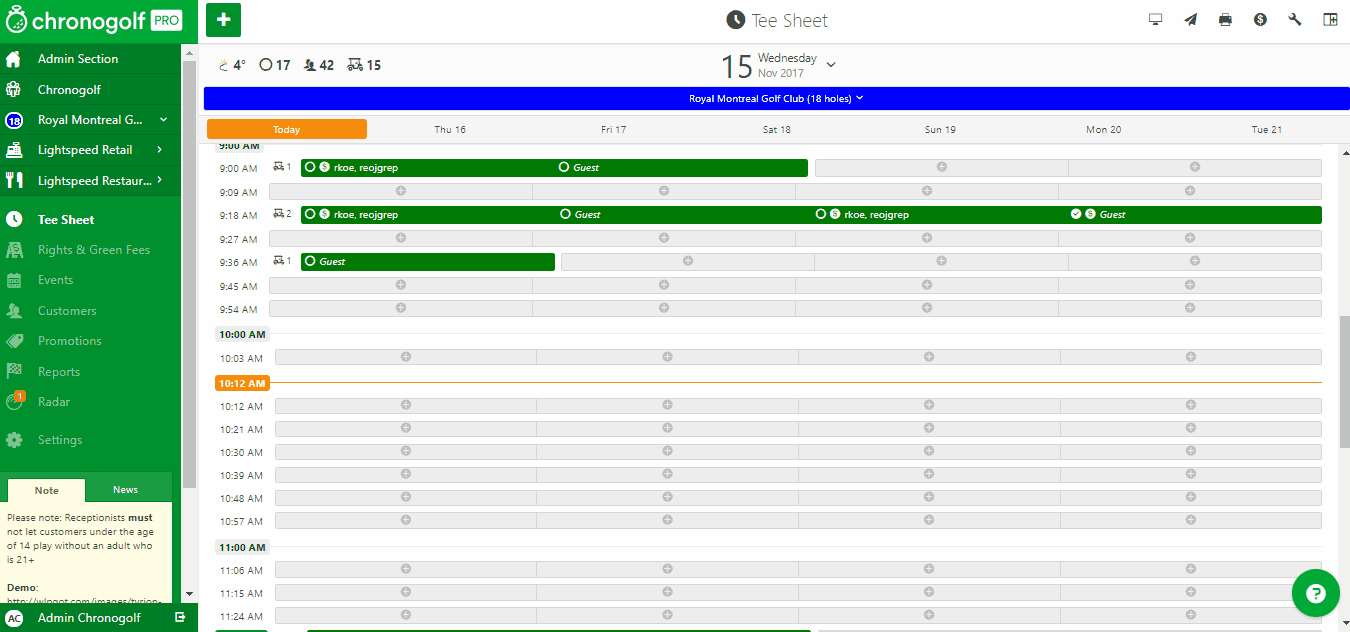The image size is (1350, 632).
Task: Open the monitor display view icon
Action: [1156, 20]
